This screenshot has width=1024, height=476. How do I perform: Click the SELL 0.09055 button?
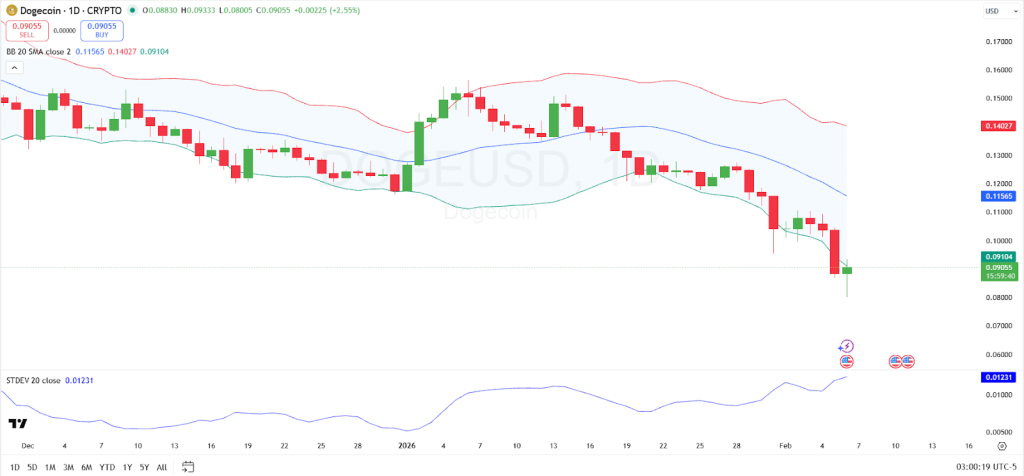(x=27, y=30)
